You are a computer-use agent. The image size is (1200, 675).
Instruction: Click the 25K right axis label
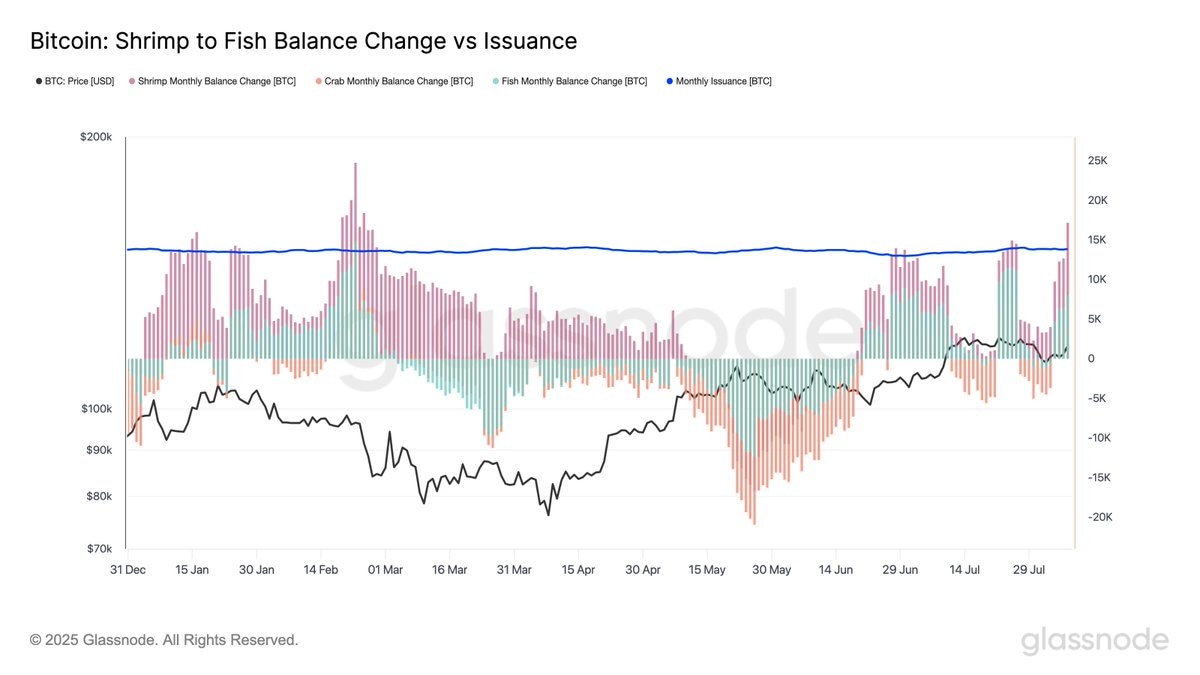[1097, 161]
